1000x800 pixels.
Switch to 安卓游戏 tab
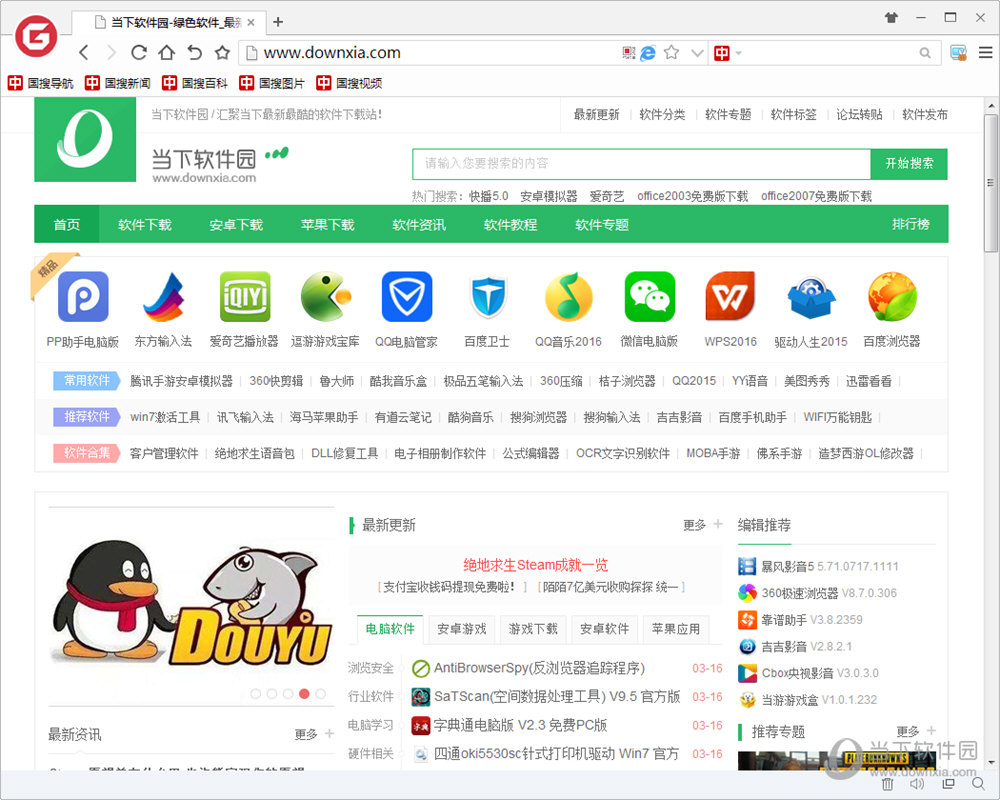pos(462,628)
